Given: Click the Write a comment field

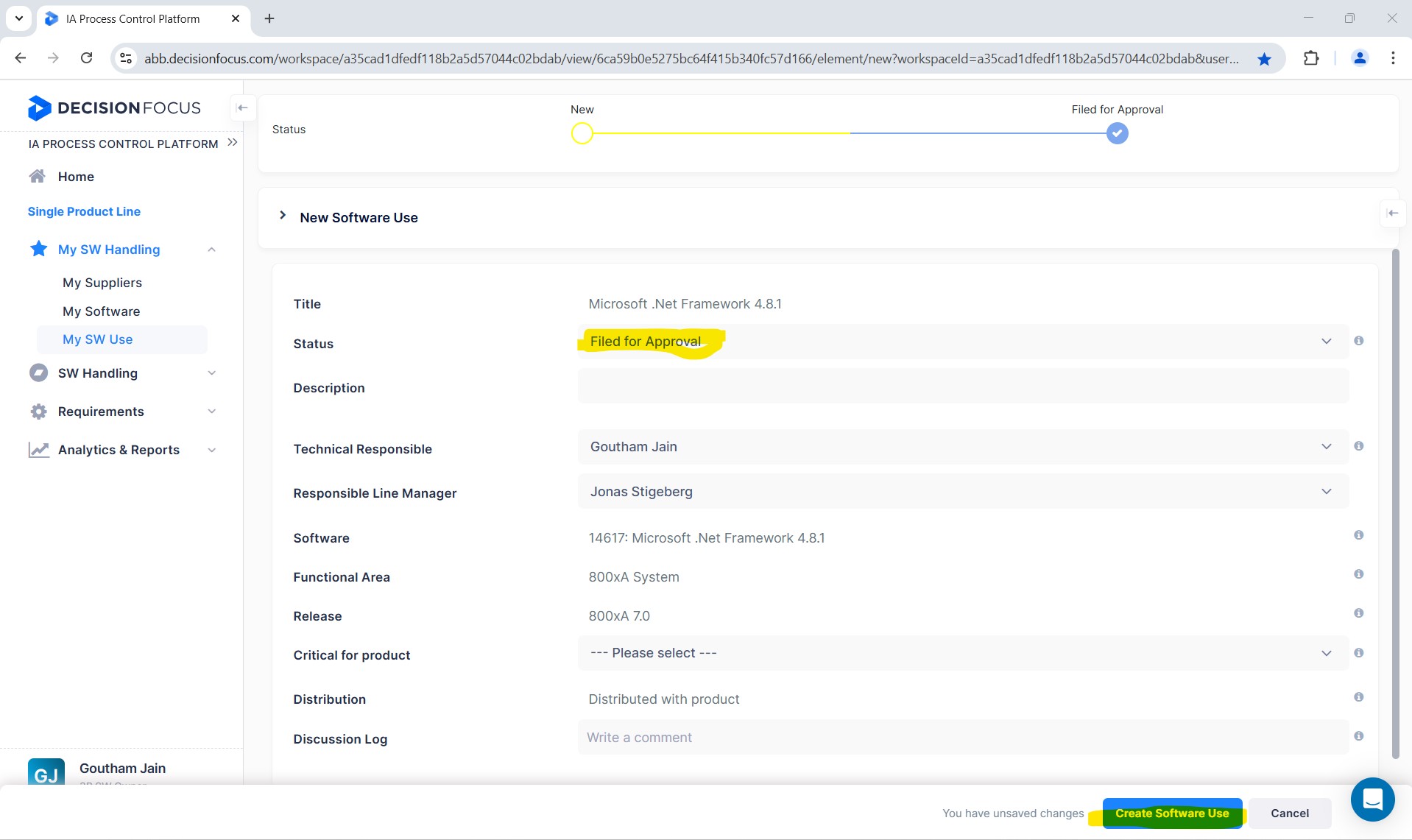Looking at the screenshot, I should (x=963, y=737).
